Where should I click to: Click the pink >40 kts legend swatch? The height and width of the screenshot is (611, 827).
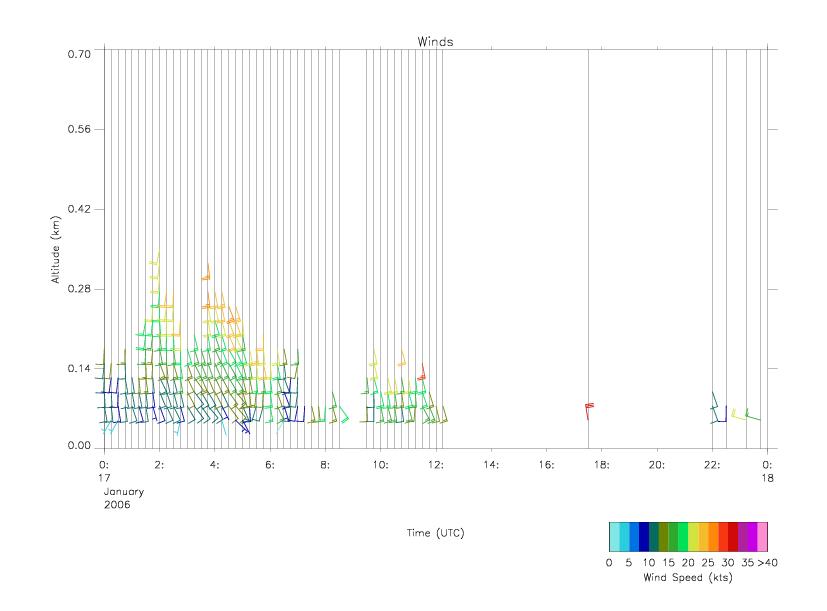coord(762,537)
